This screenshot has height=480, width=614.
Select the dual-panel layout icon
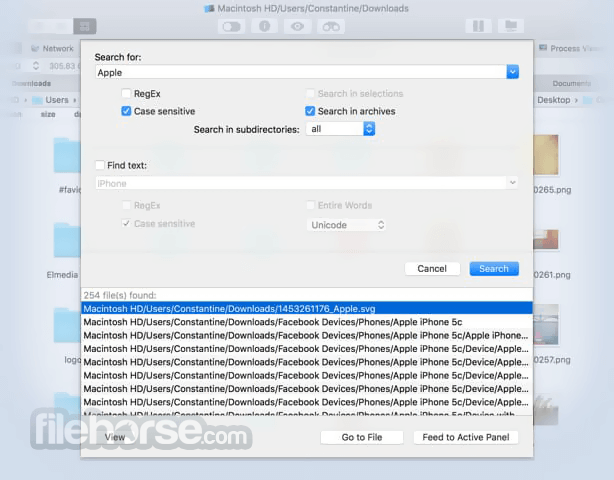tap(478, 26)
